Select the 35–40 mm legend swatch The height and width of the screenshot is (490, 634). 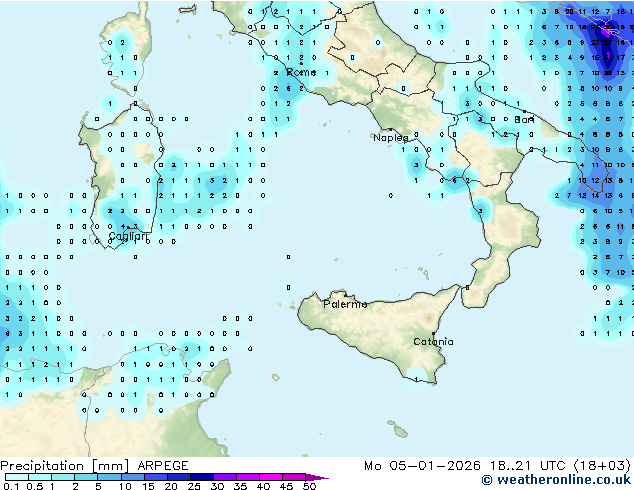(x=247, y=477)
